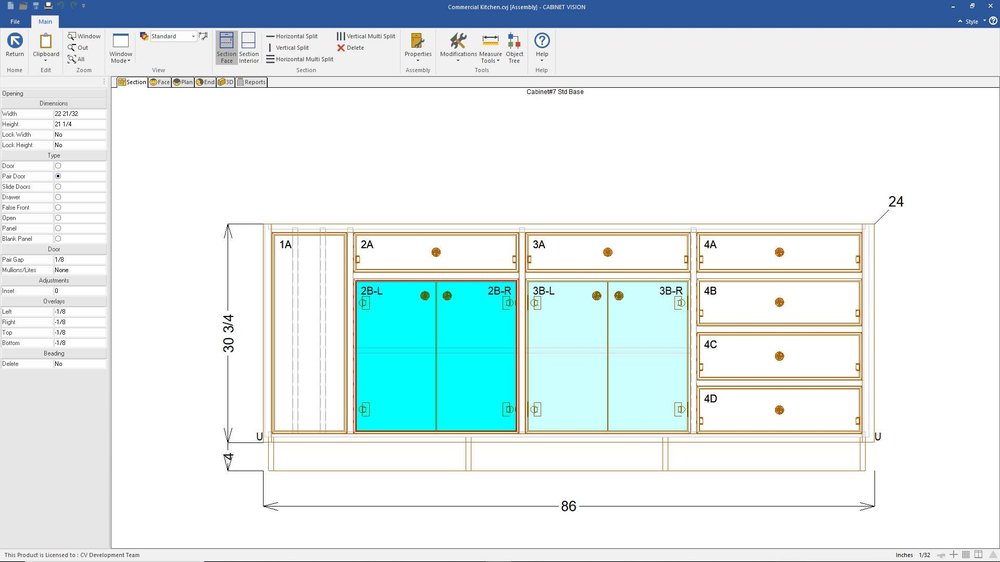The image size is (1000, 562).
Task: Click the grid icon in status bar
Action: coord(966,555)
